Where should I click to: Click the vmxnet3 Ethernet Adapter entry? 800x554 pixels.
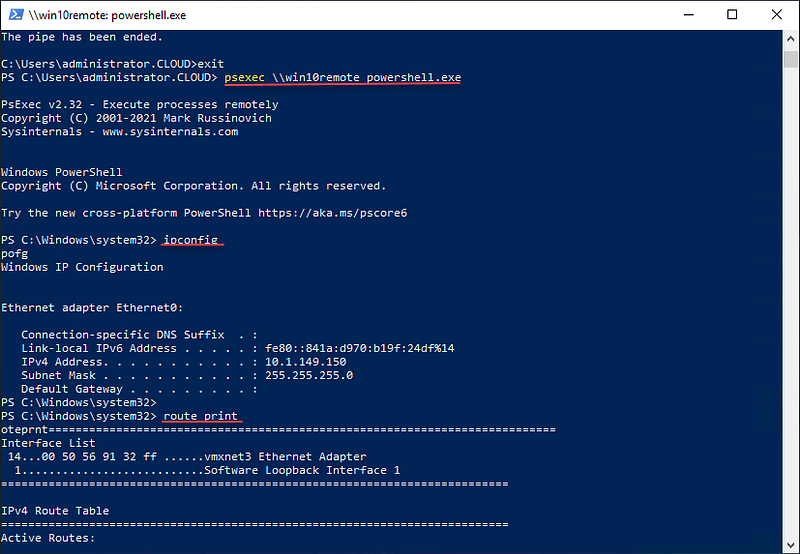pyautogui.click(x=313, y=456)
